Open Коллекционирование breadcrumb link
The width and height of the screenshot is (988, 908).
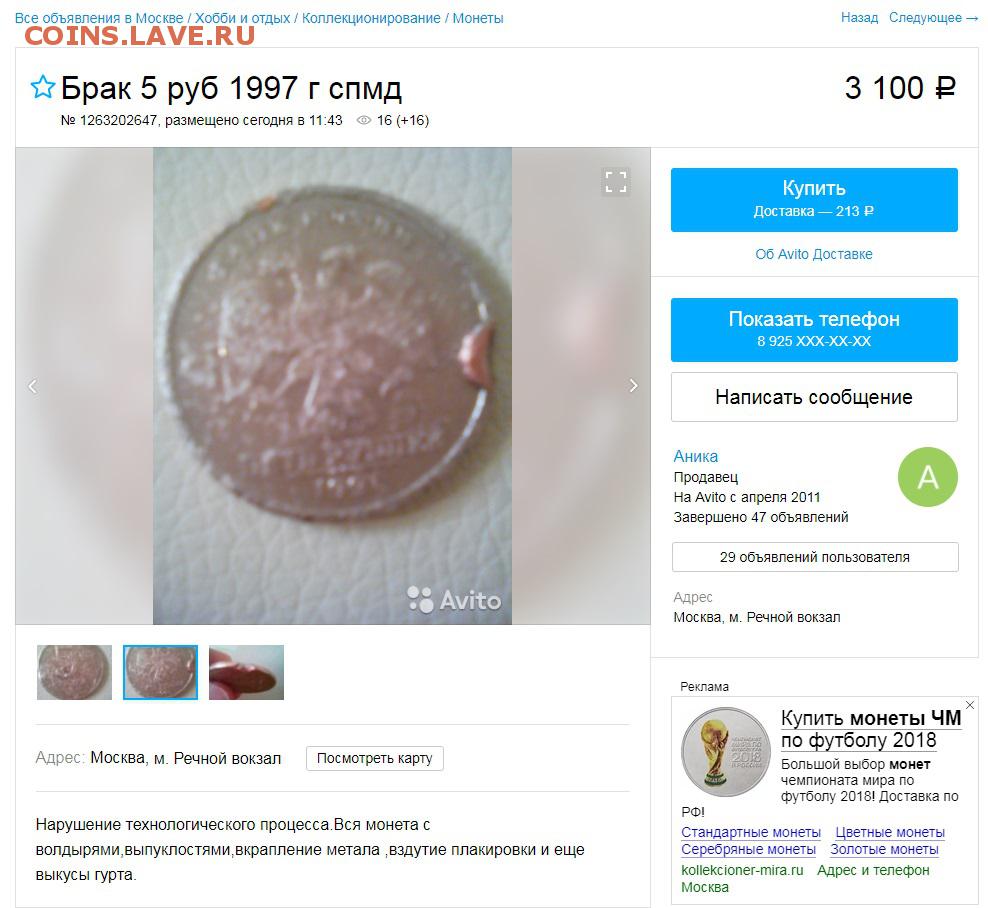click(x=371, y=18)
